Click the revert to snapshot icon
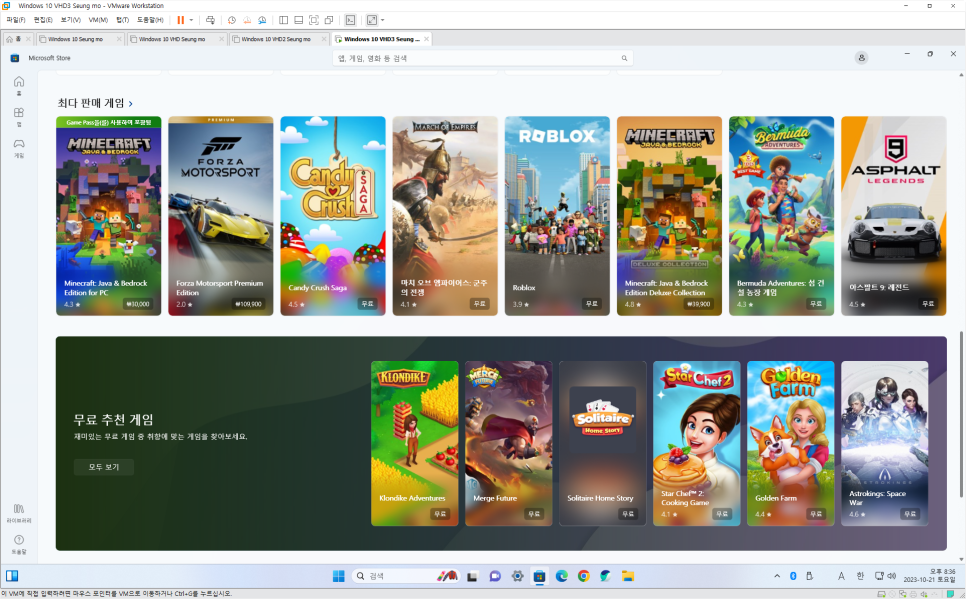The width and height of the screenshot is (966, 599). point(247,20)
